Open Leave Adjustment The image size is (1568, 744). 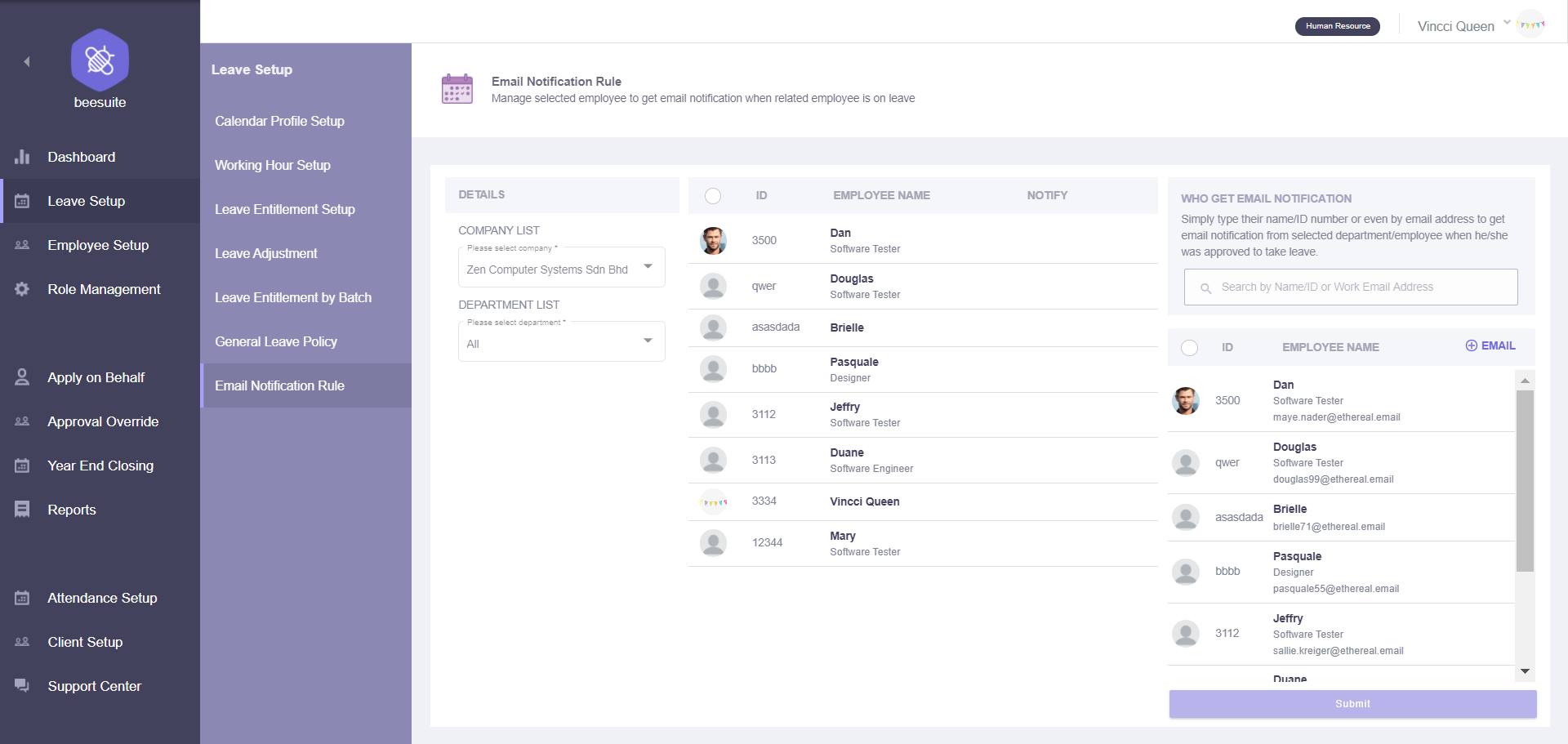pos(266,253)
